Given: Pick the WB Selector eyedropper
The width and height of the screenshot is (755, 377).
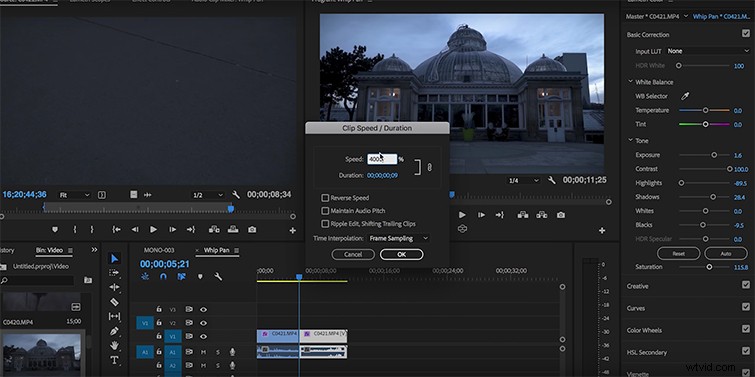Looking at the screenshot, I should click(685, 96).
